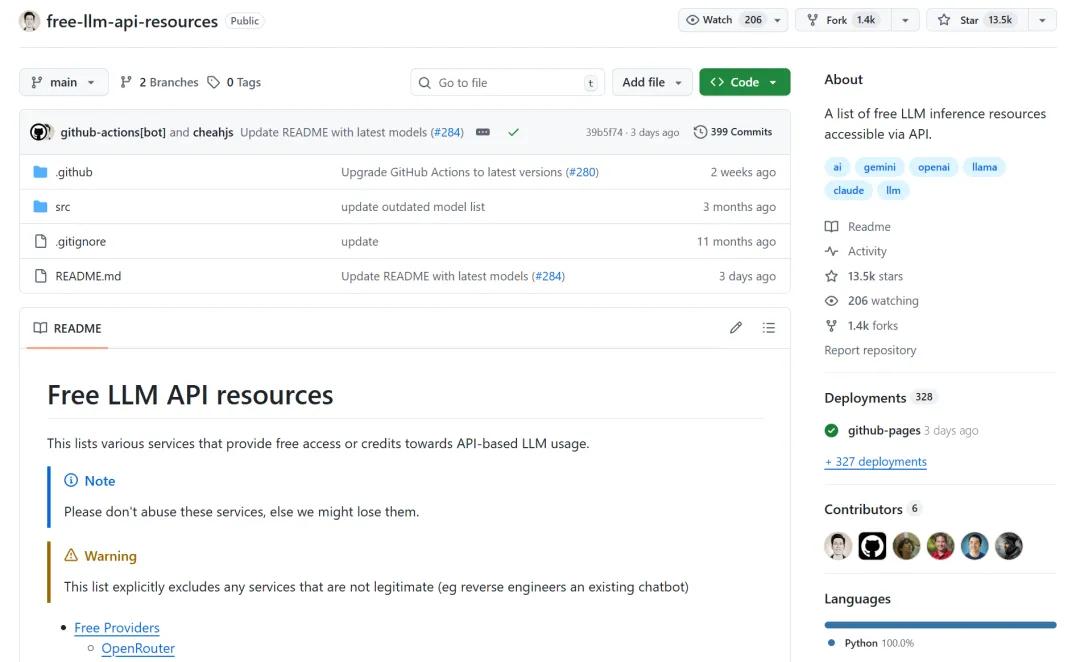Click the green commit status checkmark
This screenshot has width=1080, height=662.
tap(513, 132)
